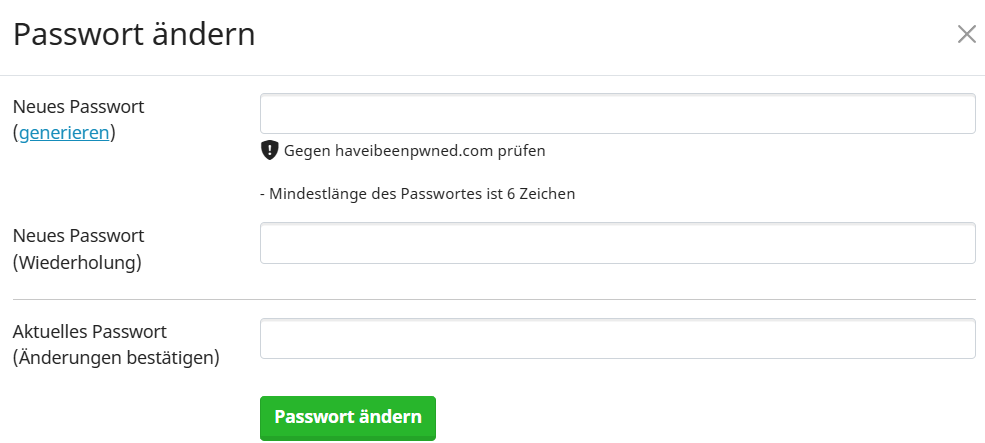Click the 'Neues Passwort' label above Wiederholung
Screen dimensions: 985x443
(x=79, y=236)
